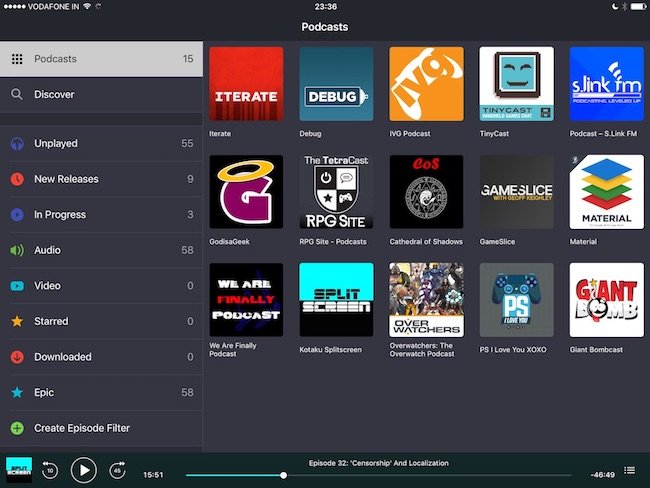Open the S.Link FM podcast artwork
This screenshot has height=488, width=650.
606,84
